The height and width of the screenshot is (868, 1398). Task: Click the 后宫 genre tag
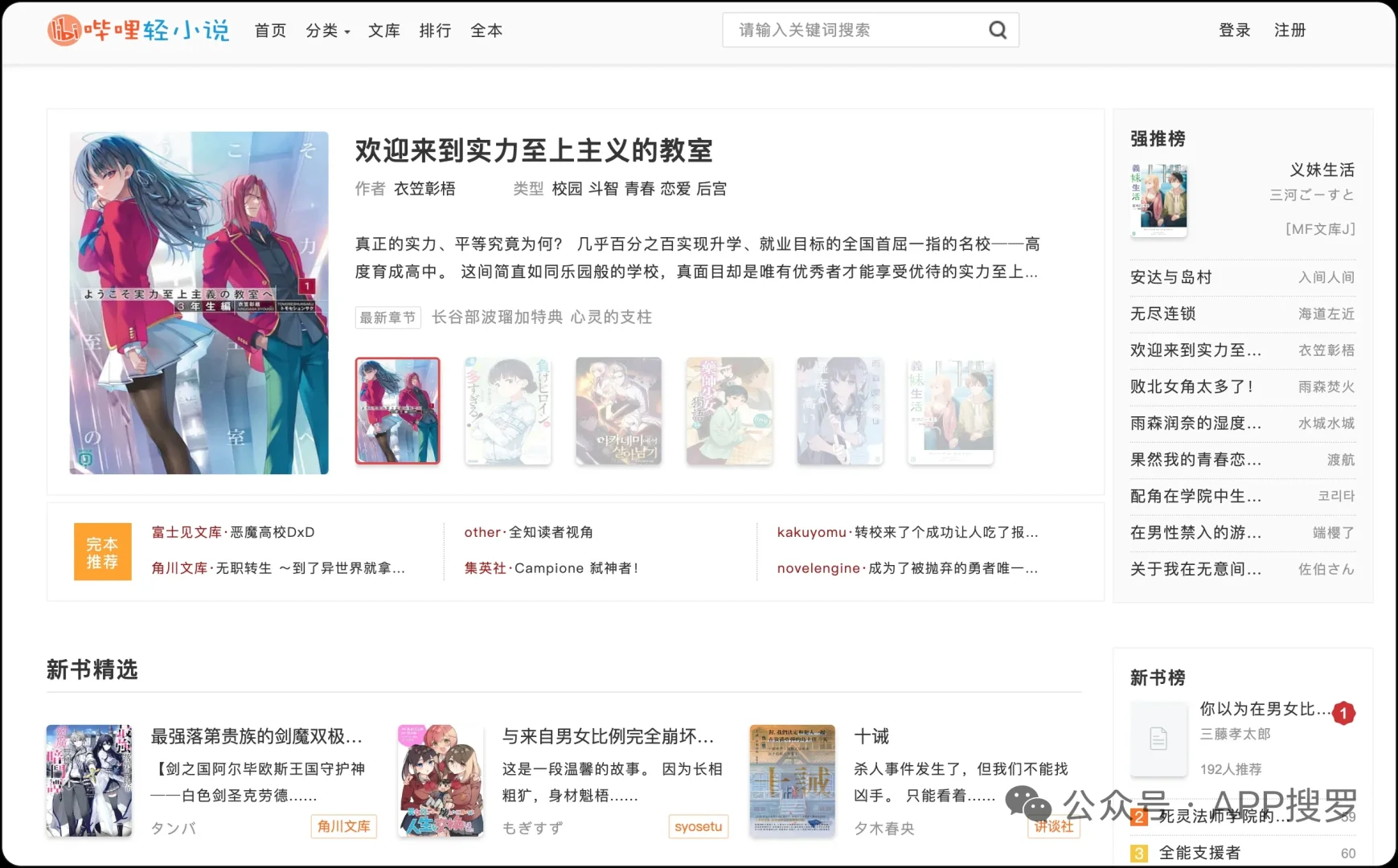click(711, 189)
